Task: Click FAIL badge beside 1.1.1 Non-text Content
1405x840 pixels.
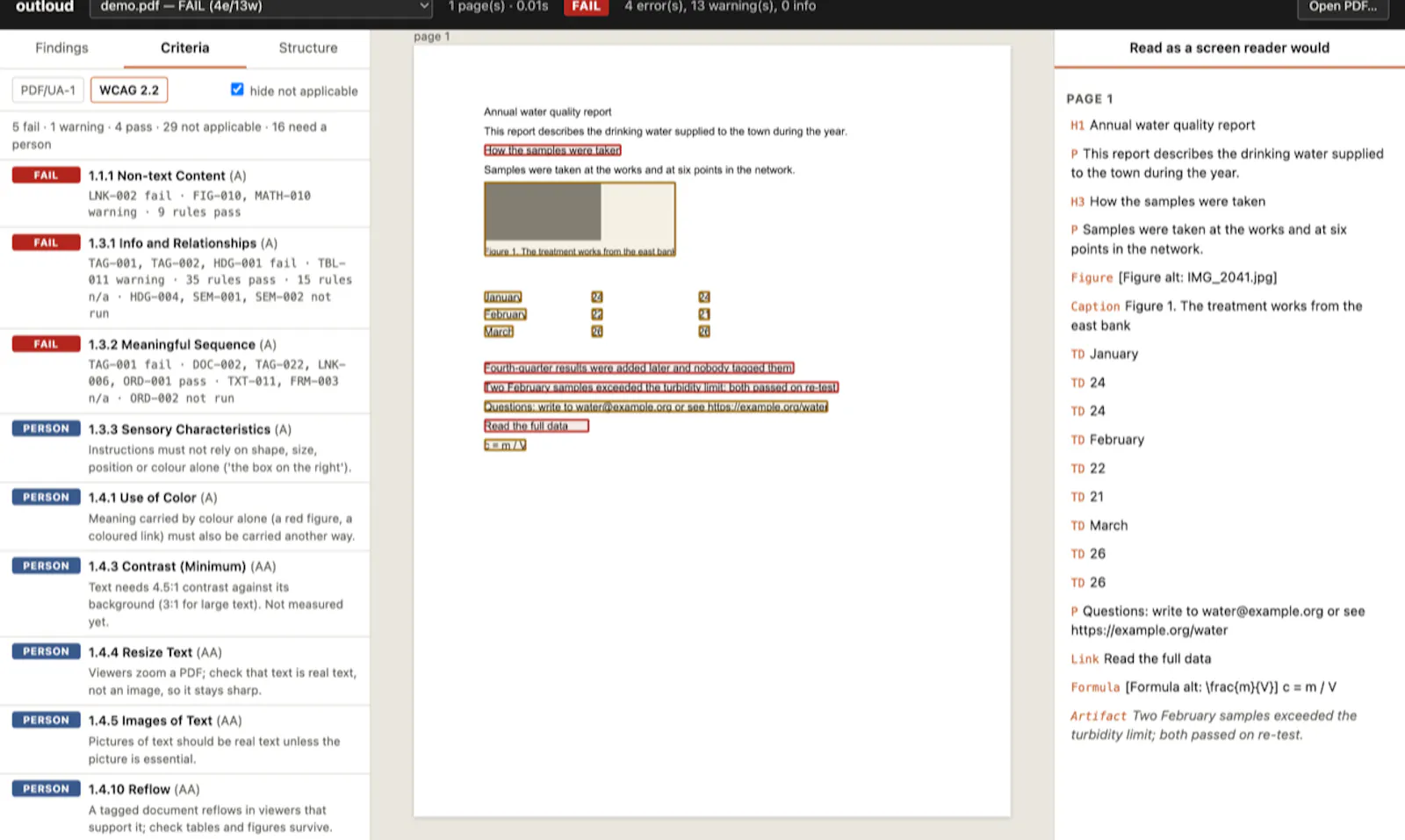Action: click(46, 176)
